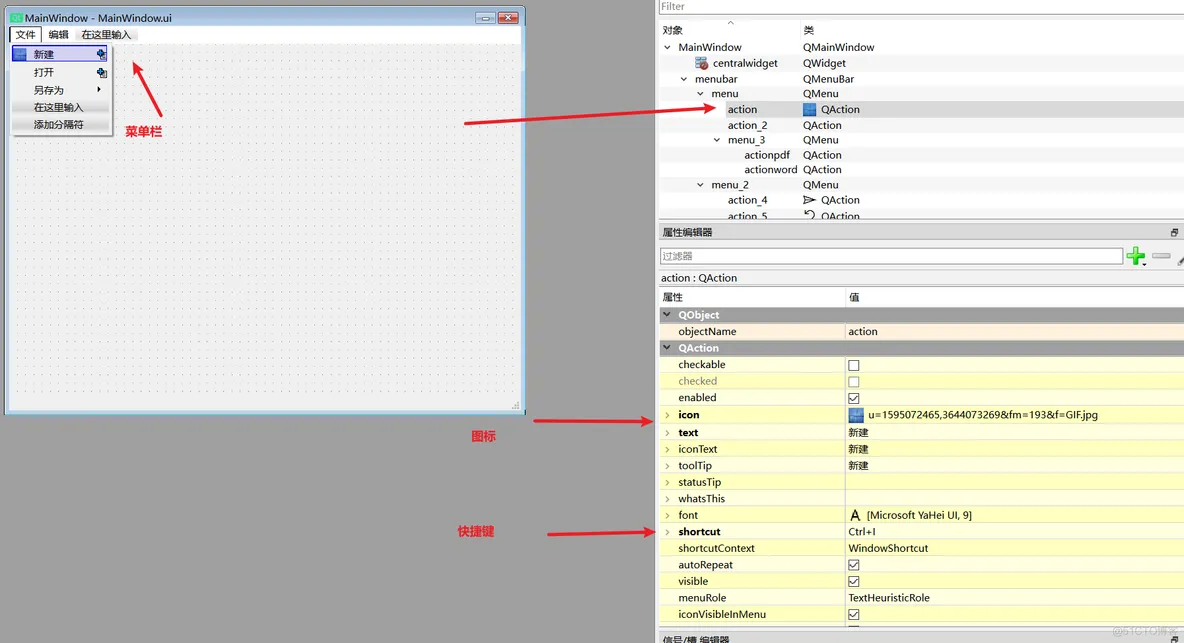Click the blue icon thumbnail in the icon property

856,415
